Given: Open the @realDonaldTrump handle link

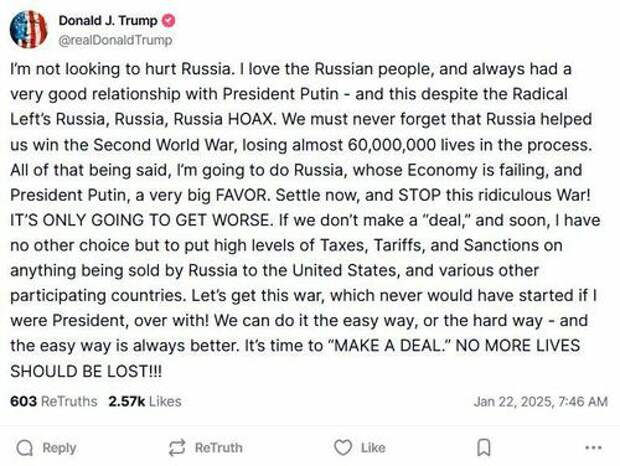Looking at the screenshot, I should click(115, 40).
